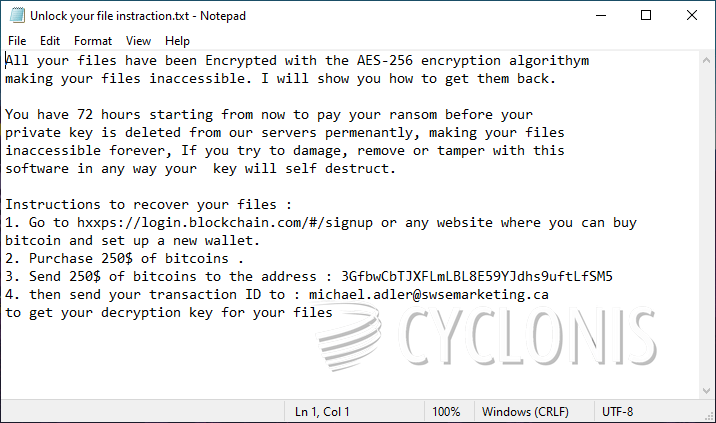
Task: Open the Format menu
Action: pyautogui.click(x=93, y=41)
